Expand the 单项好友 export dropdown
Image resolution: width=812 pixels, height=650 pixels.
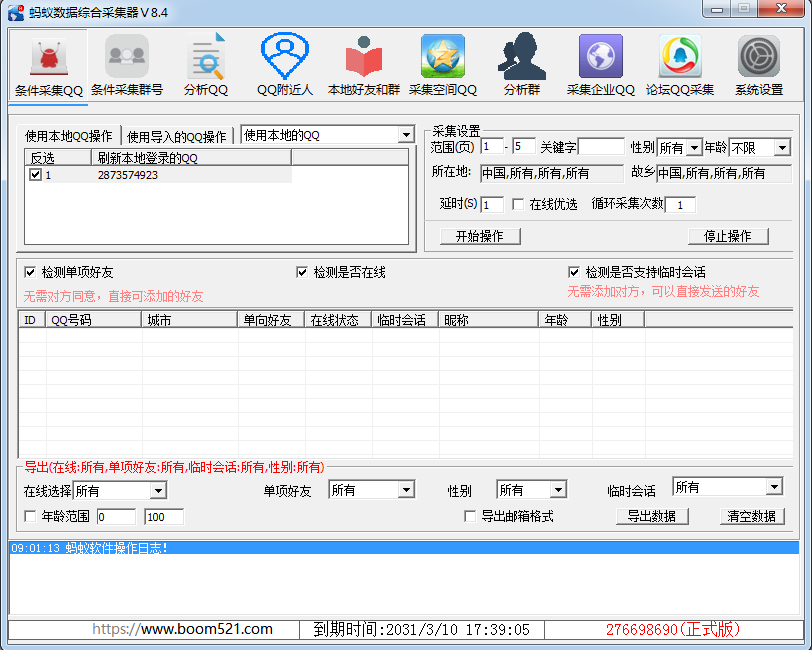point(407,489)
